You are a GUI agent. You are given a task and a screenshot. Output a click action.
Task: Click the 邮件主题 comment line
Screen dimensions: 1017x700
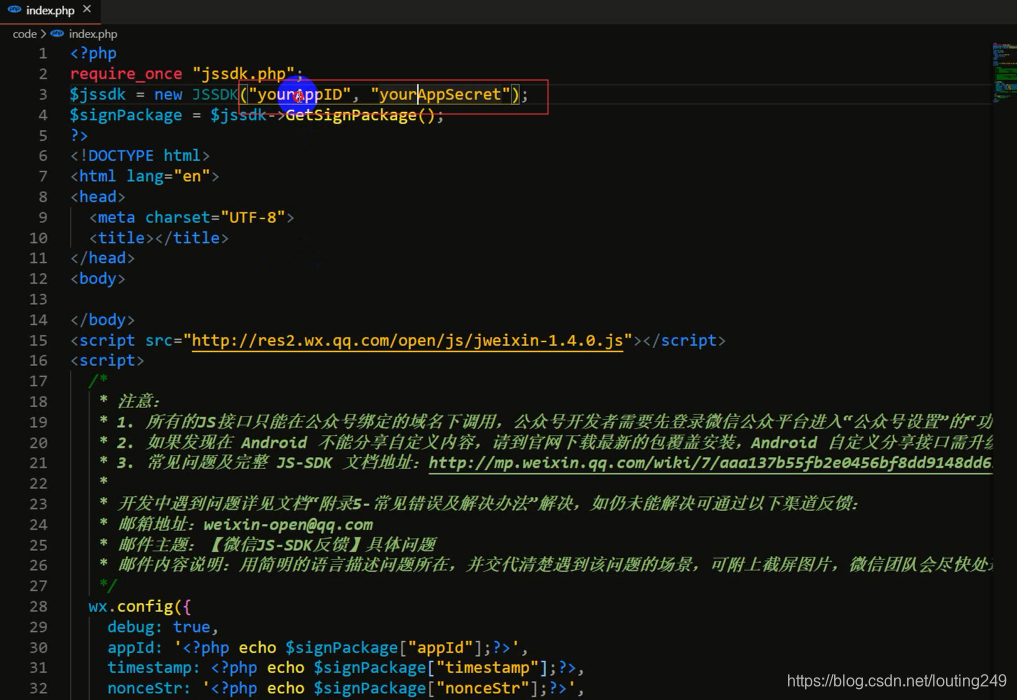[268, 545]
